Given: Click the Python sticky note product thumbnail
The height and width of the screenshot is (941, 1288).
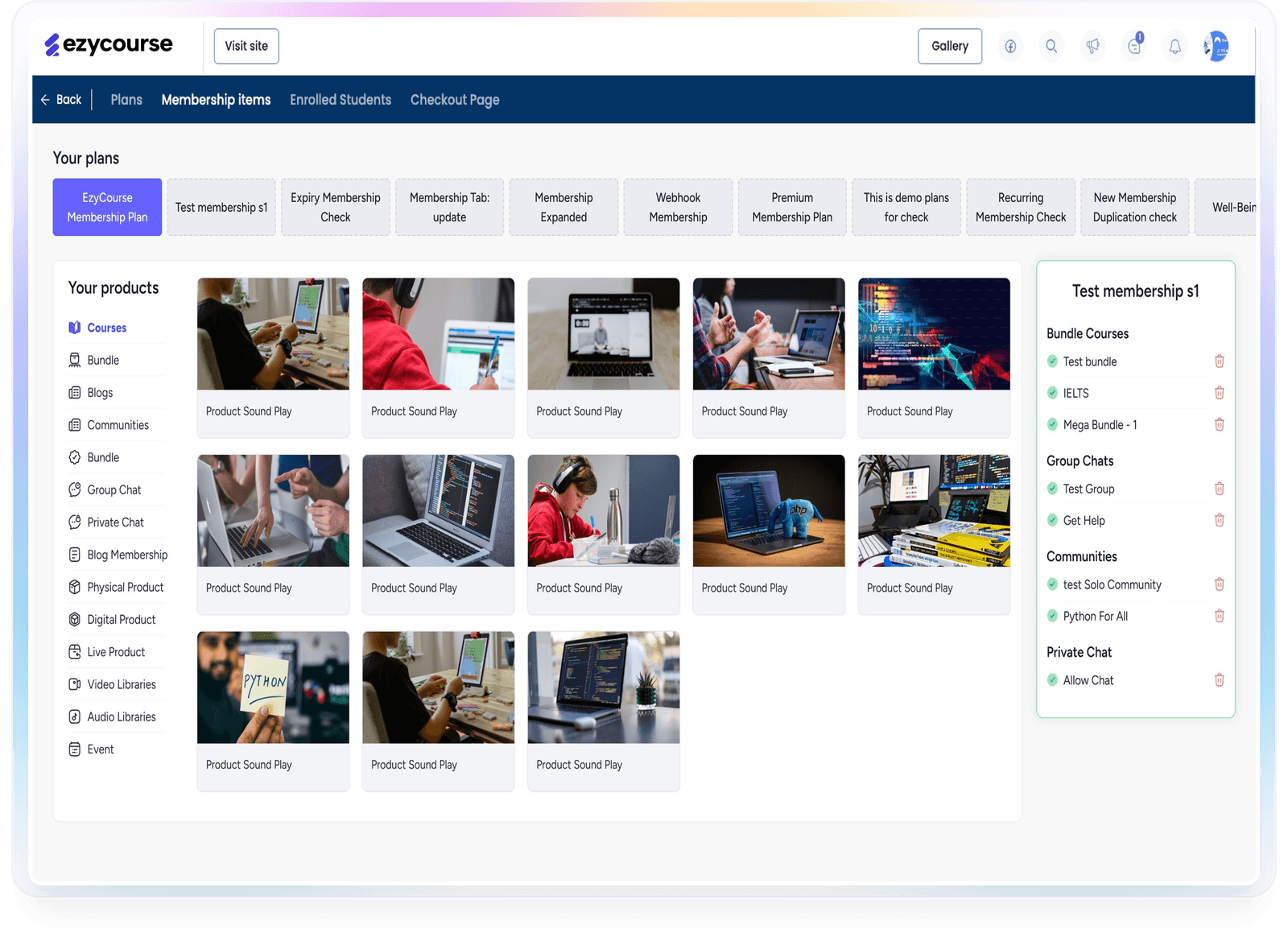Looking at the screenshot, I should coord(273,687).
